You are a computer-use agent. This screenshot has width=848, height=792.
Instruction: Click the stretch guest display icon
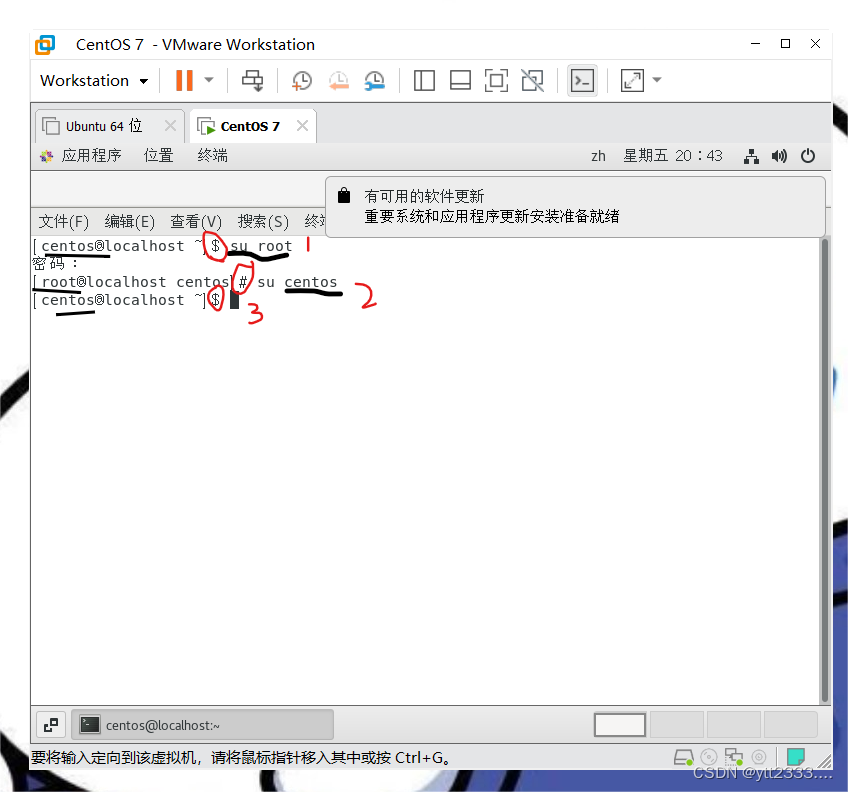pyautogui.click(x=632, y=81)
